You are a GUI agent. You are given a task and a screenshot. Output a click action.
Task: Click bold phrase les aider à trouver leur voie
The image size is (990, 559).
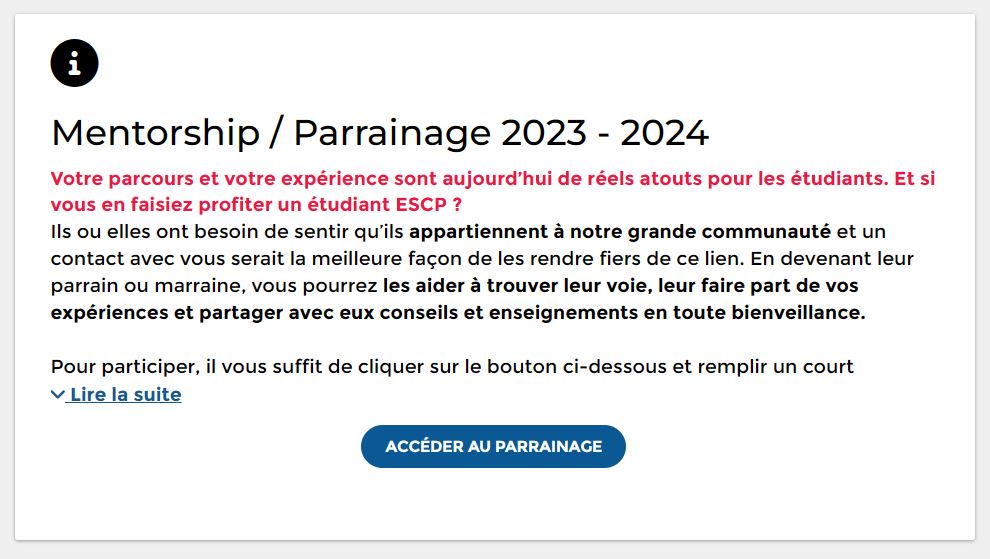point(516,286)
